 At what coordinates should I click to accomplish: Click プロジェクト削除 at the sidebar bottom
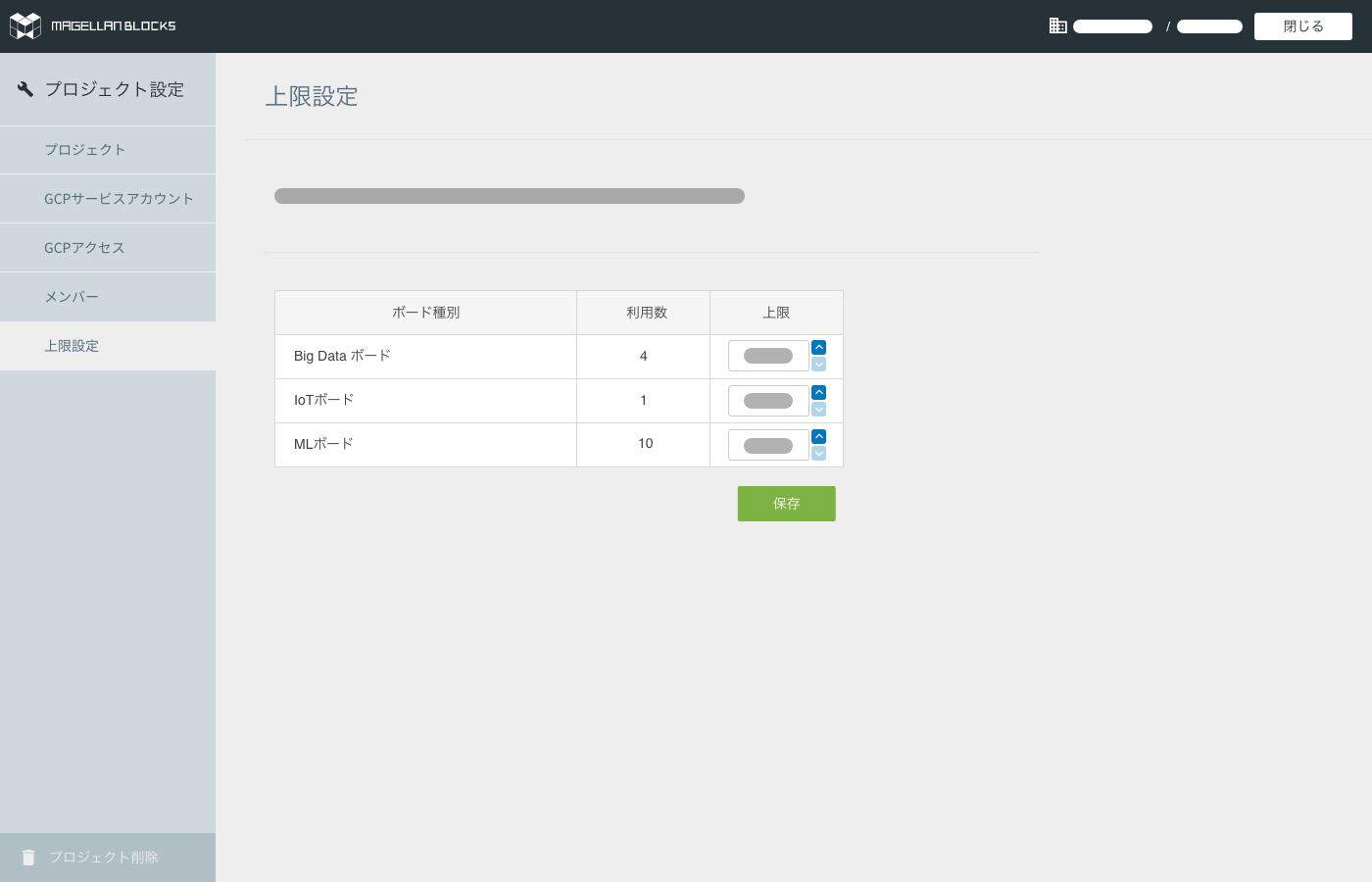pos(108,857)
